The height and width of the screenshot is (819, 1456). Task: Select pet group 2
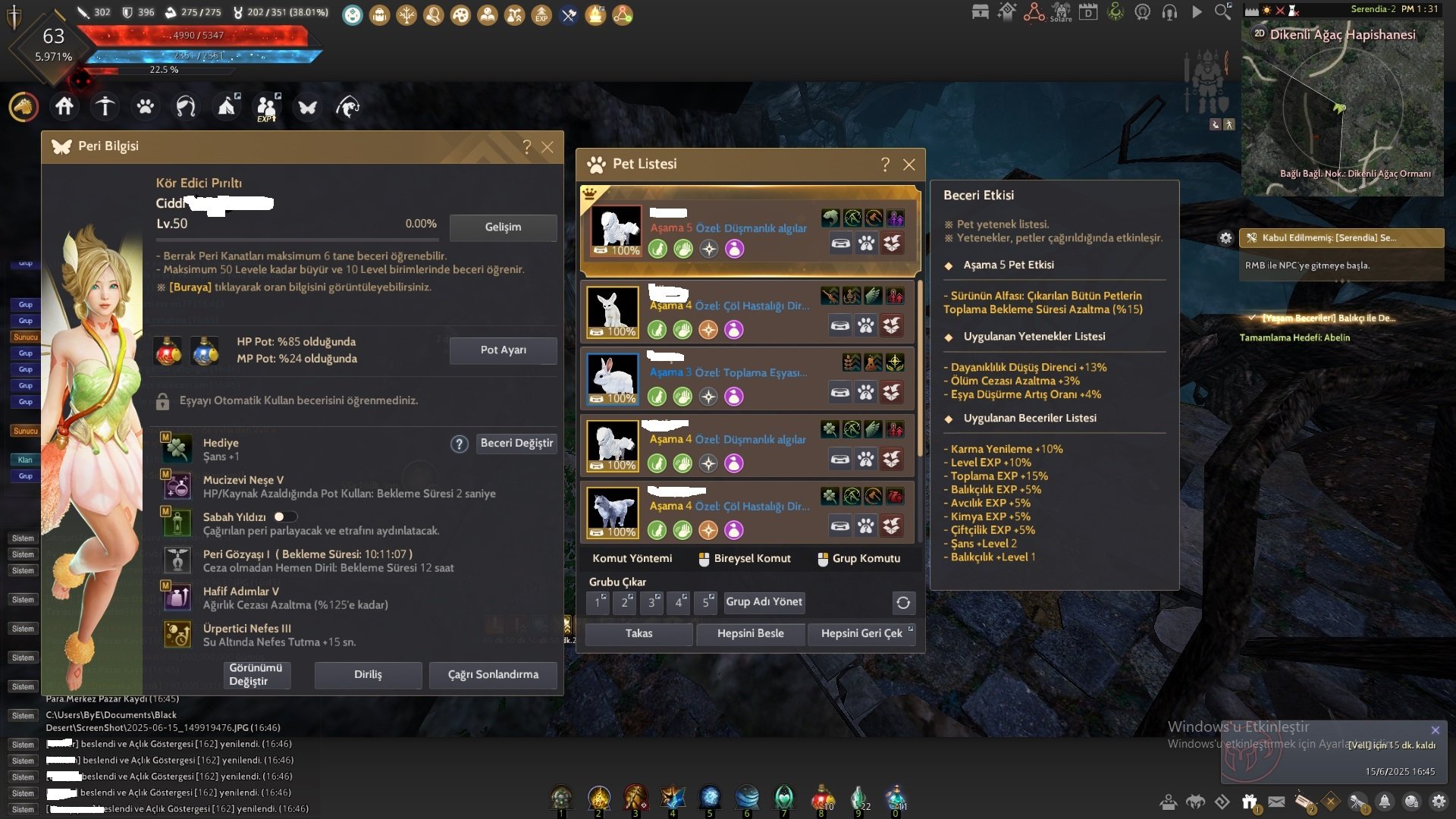pos(626,602)
